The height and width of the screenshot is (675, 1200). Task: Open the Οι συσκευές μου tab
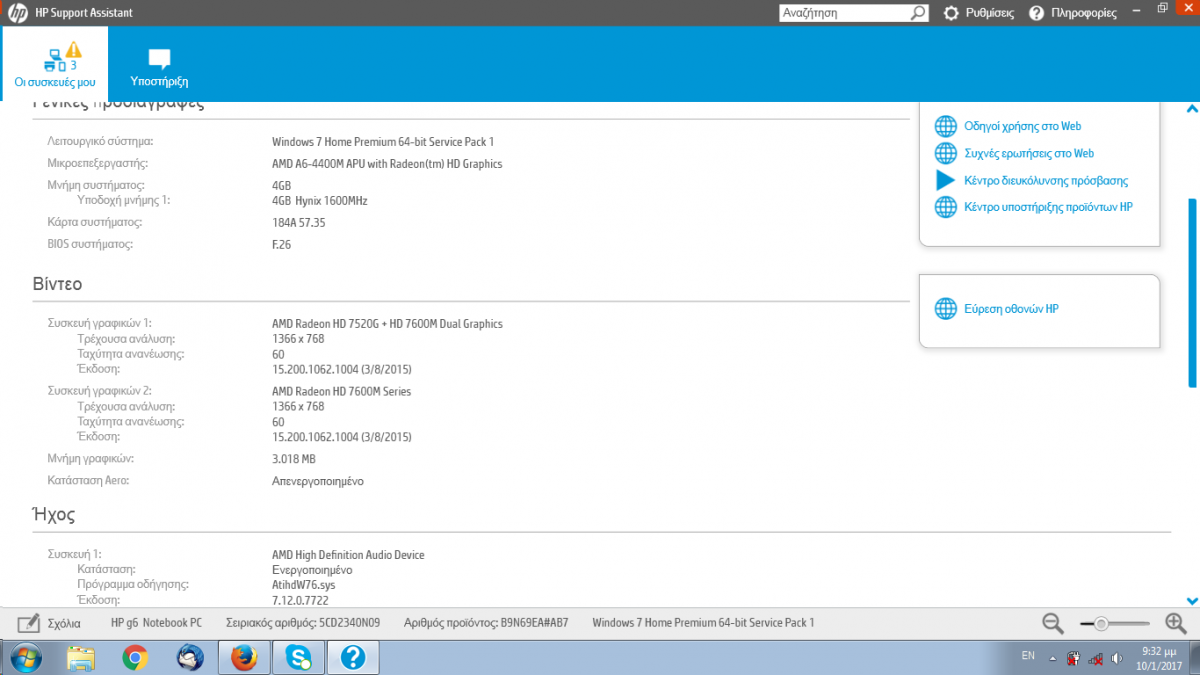(55, 64)
